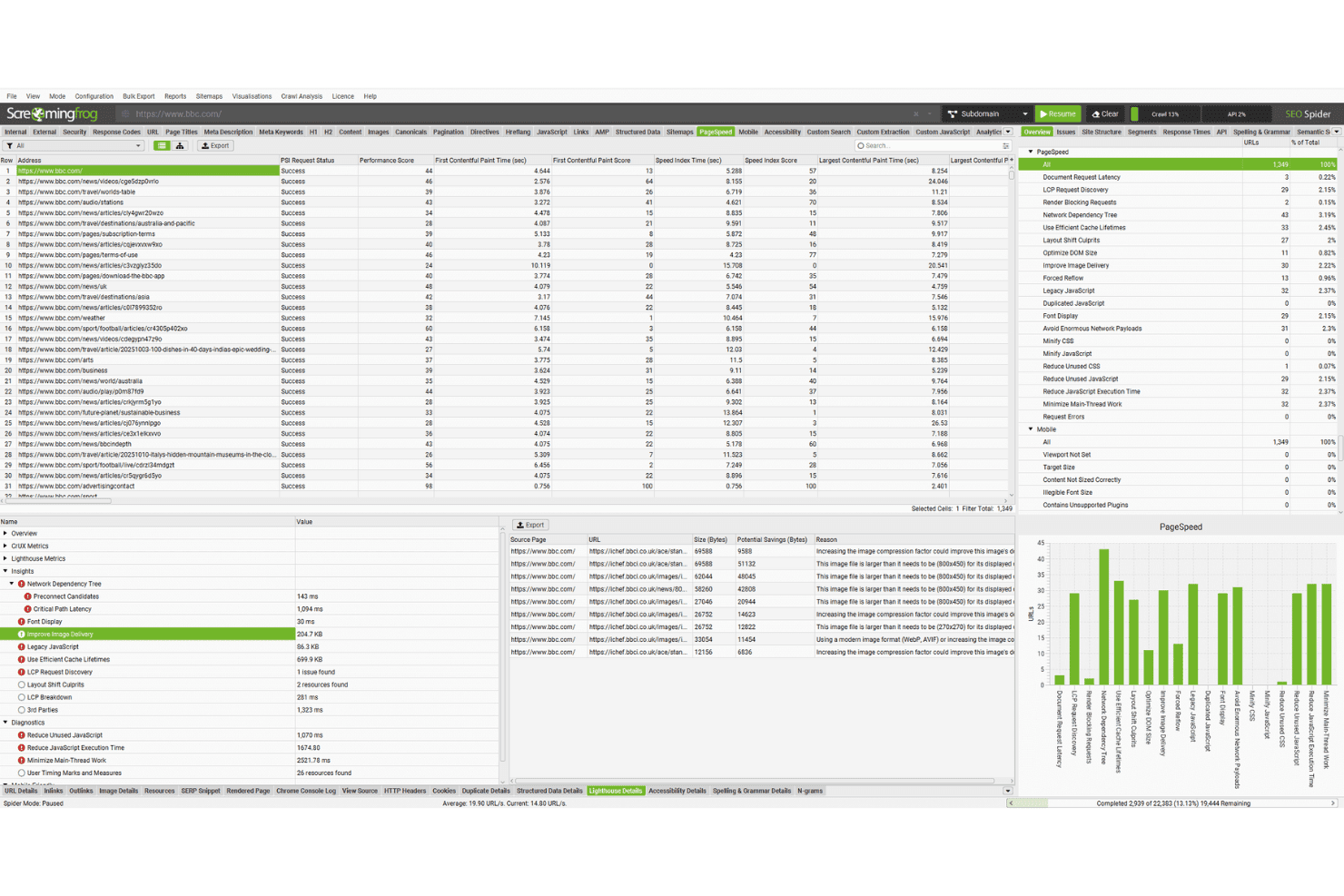
Task: Click the Screaming Frog logo
Action: coord(52,113)
